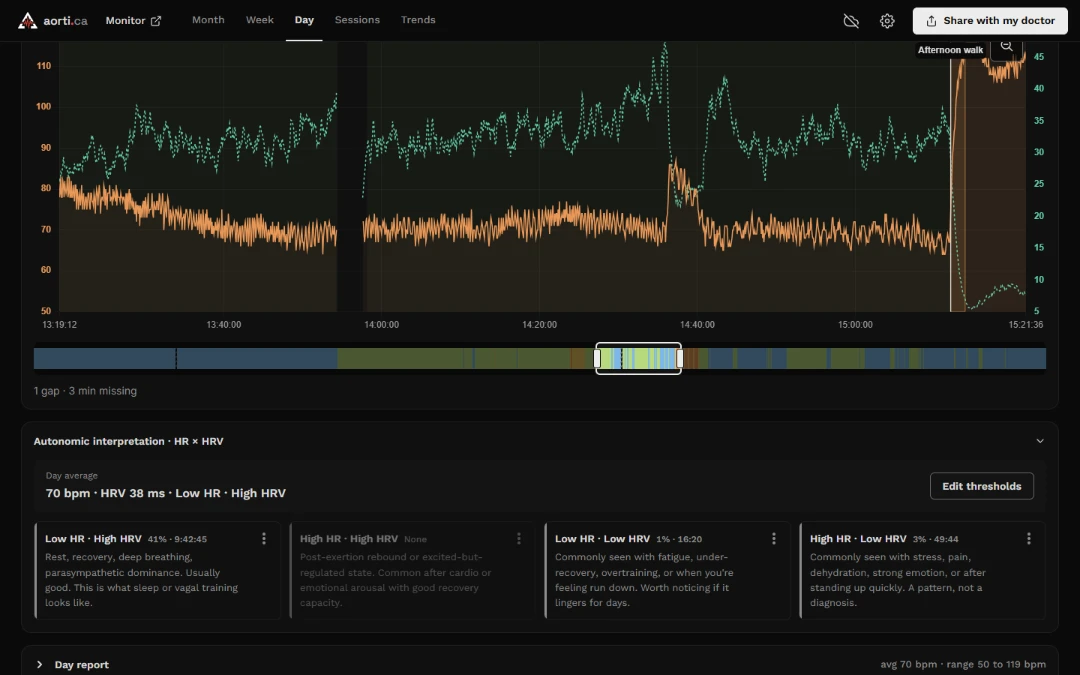Screen dimensions: 1080x675
Task: Select the High HR · High HRV card
Action: click(x=413, y=570)
